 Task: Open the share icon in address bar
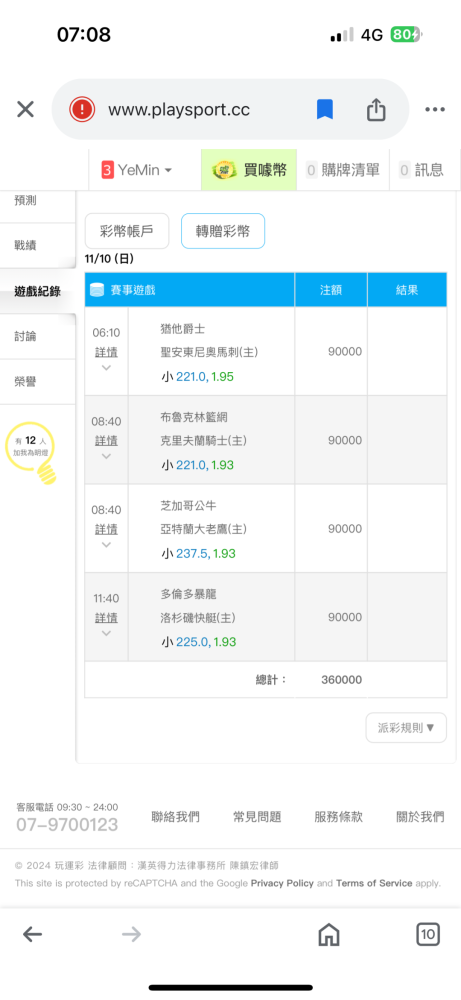[x=376, y=110]
